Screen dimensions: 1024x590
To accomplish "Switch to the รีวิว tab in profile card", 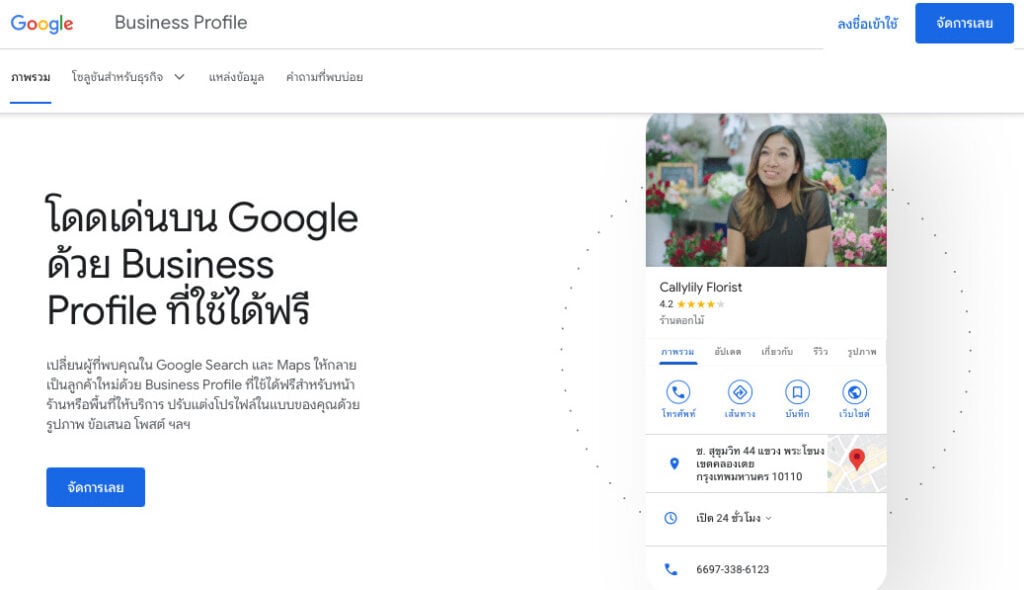I will [x=820, y=352].
